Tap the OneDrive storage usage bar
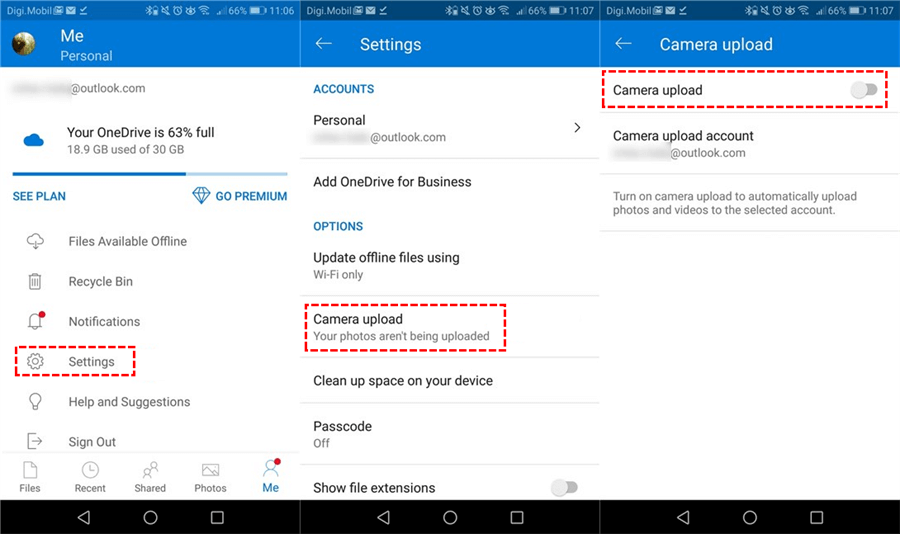This screenshot has height=534, width=900. 150,173
